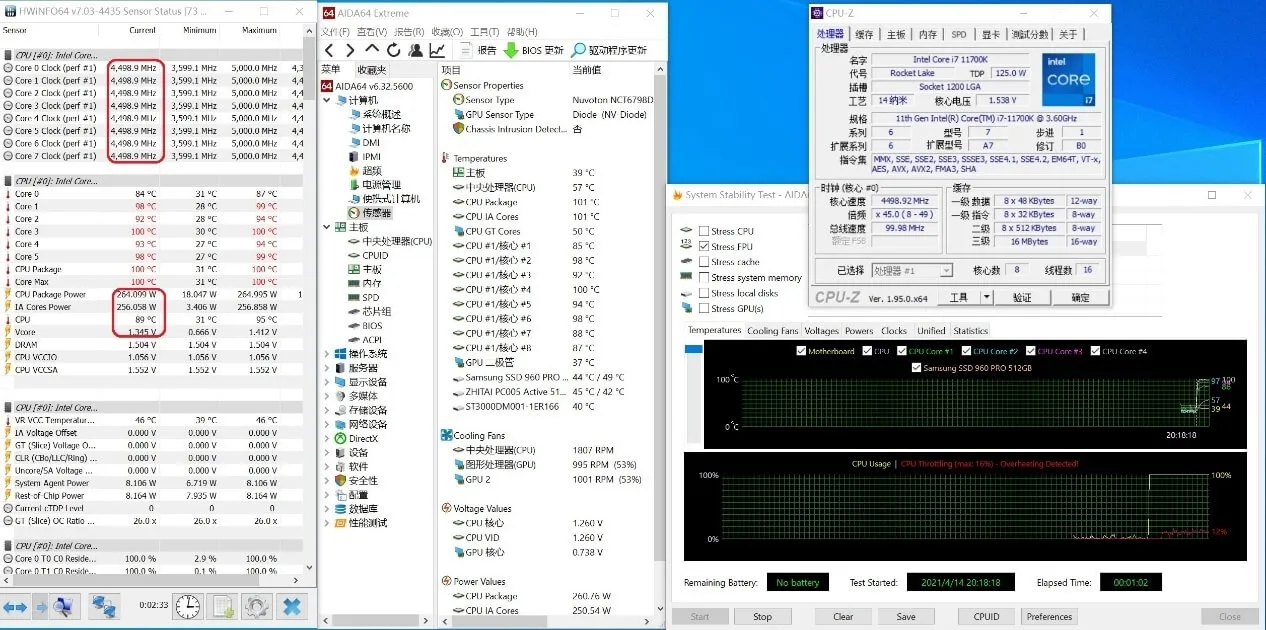The image size is (1266, 630).
Task: Click the CPU-Z 验证 validate button
Action: tap(1022, 297)
